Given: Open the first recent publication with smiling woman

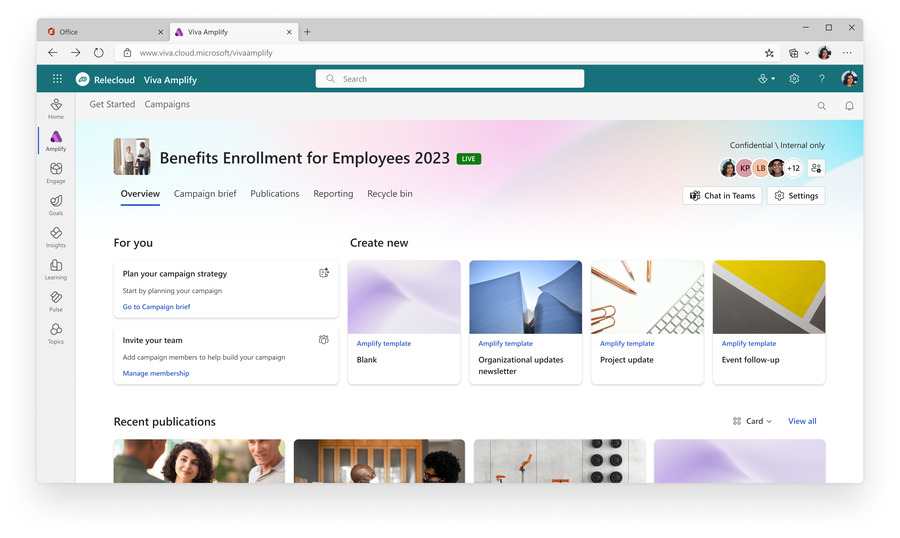Looking at the screenshot, I should point(199,461).
